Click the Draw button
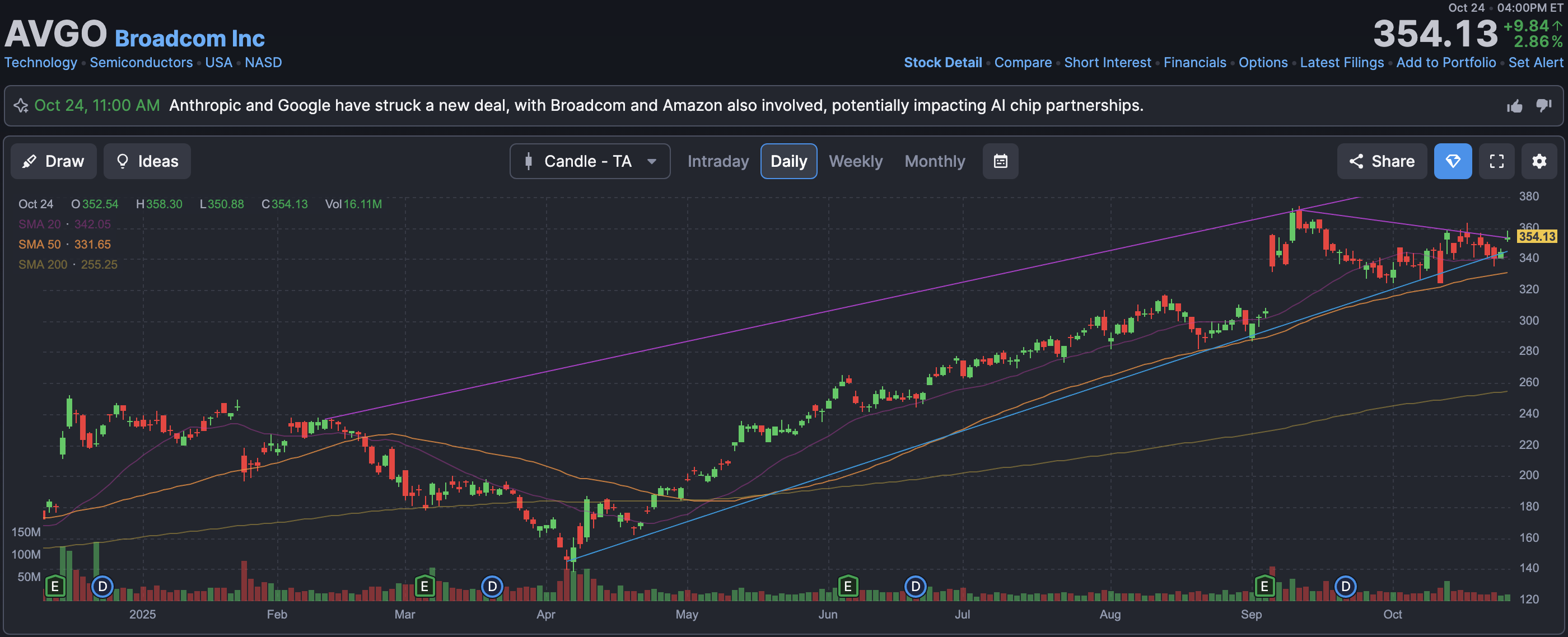The width and height of the screenshot is (1568, 637). coord(54,161)
